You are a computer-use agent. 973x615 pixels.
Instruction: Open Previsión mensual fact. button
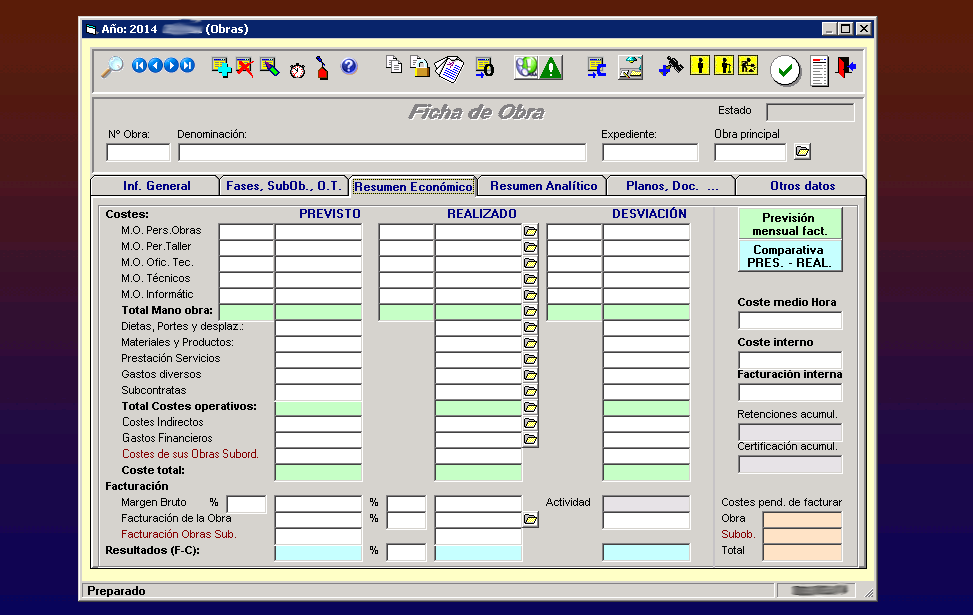click(x=790, y=224)
